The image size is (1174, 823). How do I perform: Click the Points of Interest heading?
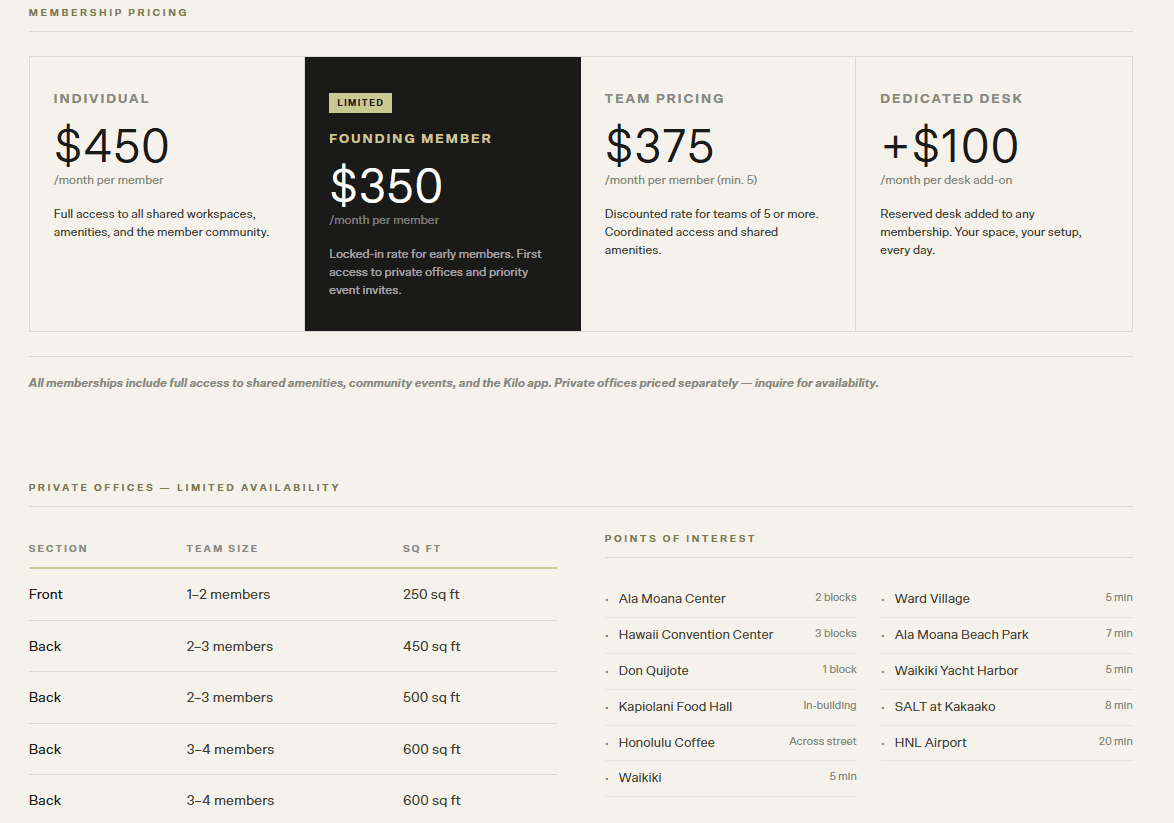point(680,538)
